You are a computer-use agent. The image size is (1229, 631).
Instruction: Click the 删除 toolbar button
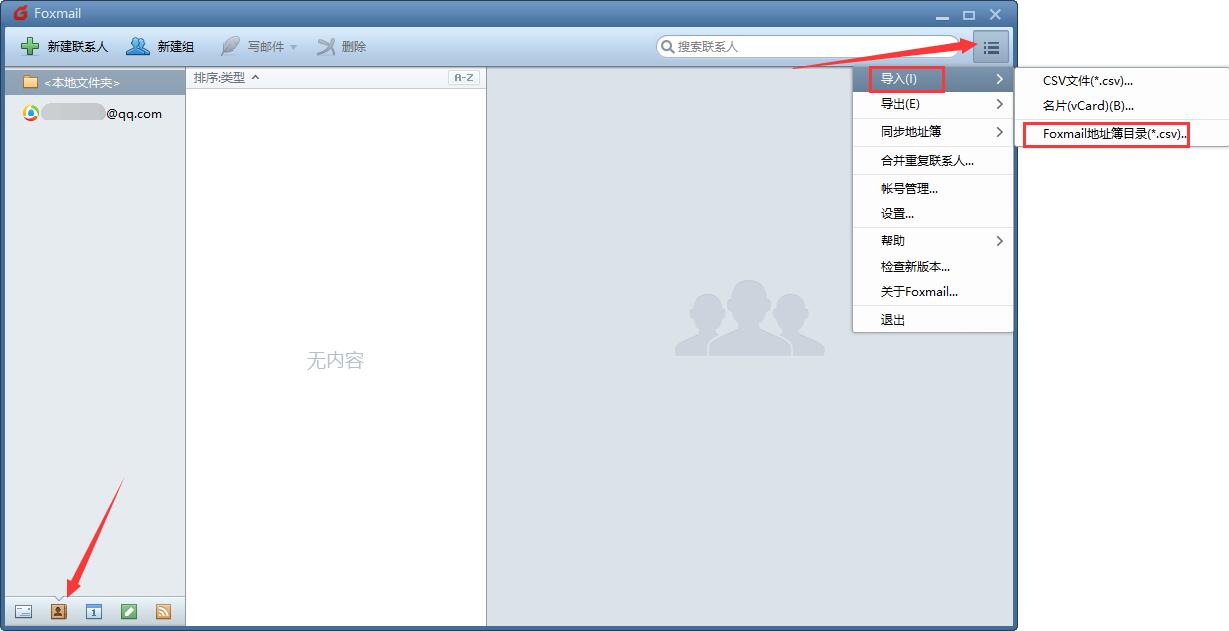click(342, 46)
